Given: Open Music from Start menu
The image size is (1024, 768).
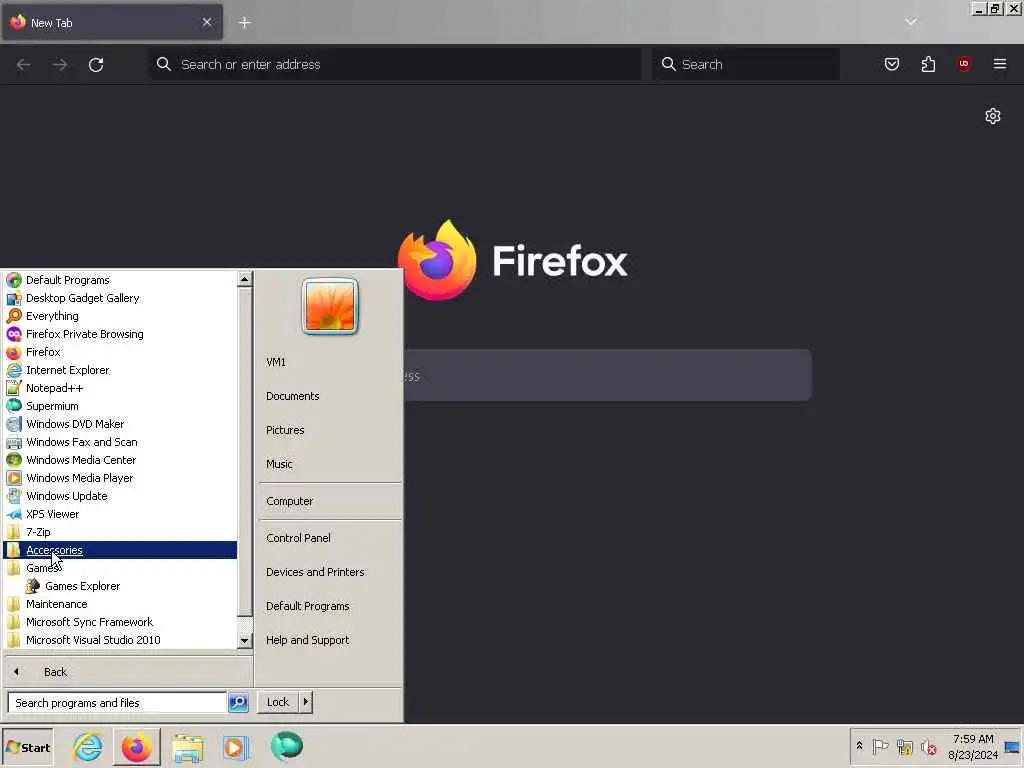Looking at the screenshot, I should point(330,464).
